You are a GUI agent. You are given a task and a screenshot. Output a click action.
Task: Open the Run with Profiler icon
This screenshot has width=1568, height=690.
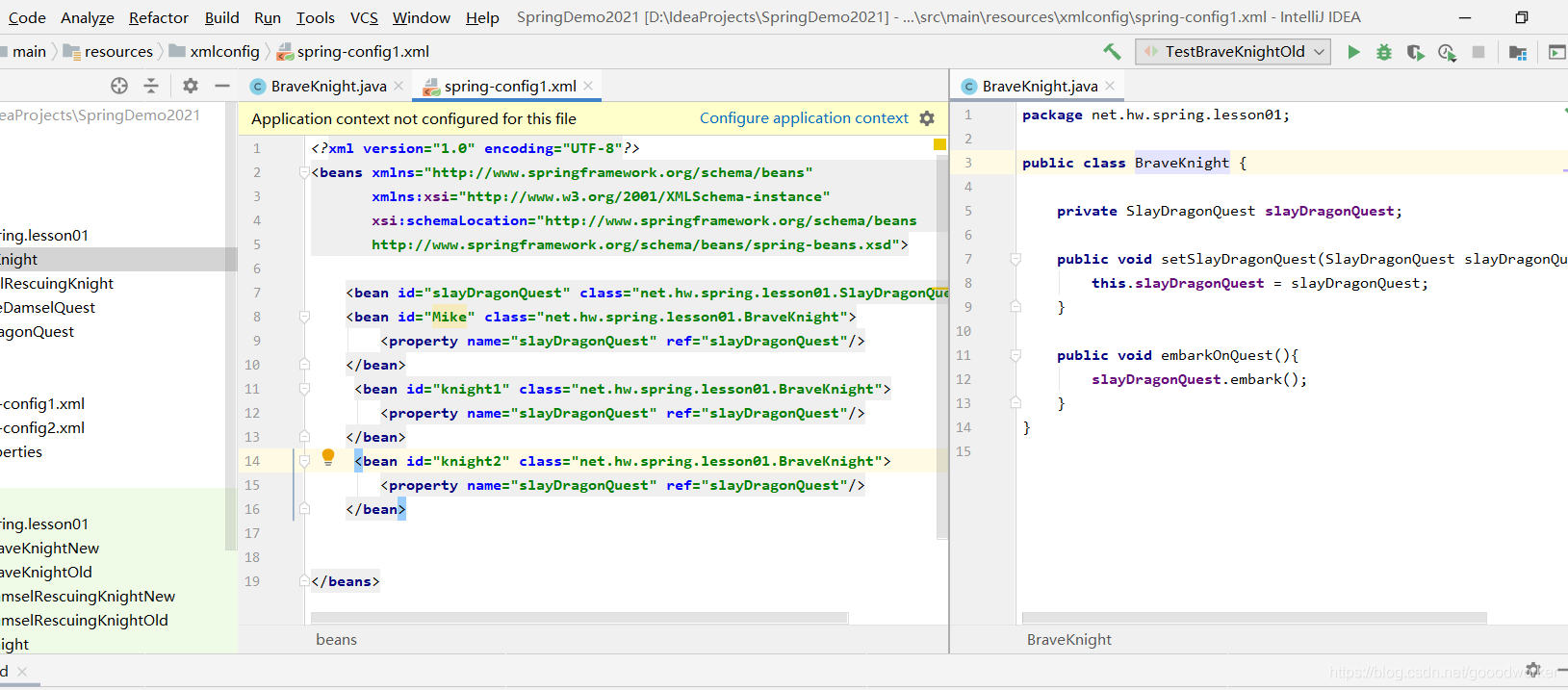click(x=1447, y=52)
